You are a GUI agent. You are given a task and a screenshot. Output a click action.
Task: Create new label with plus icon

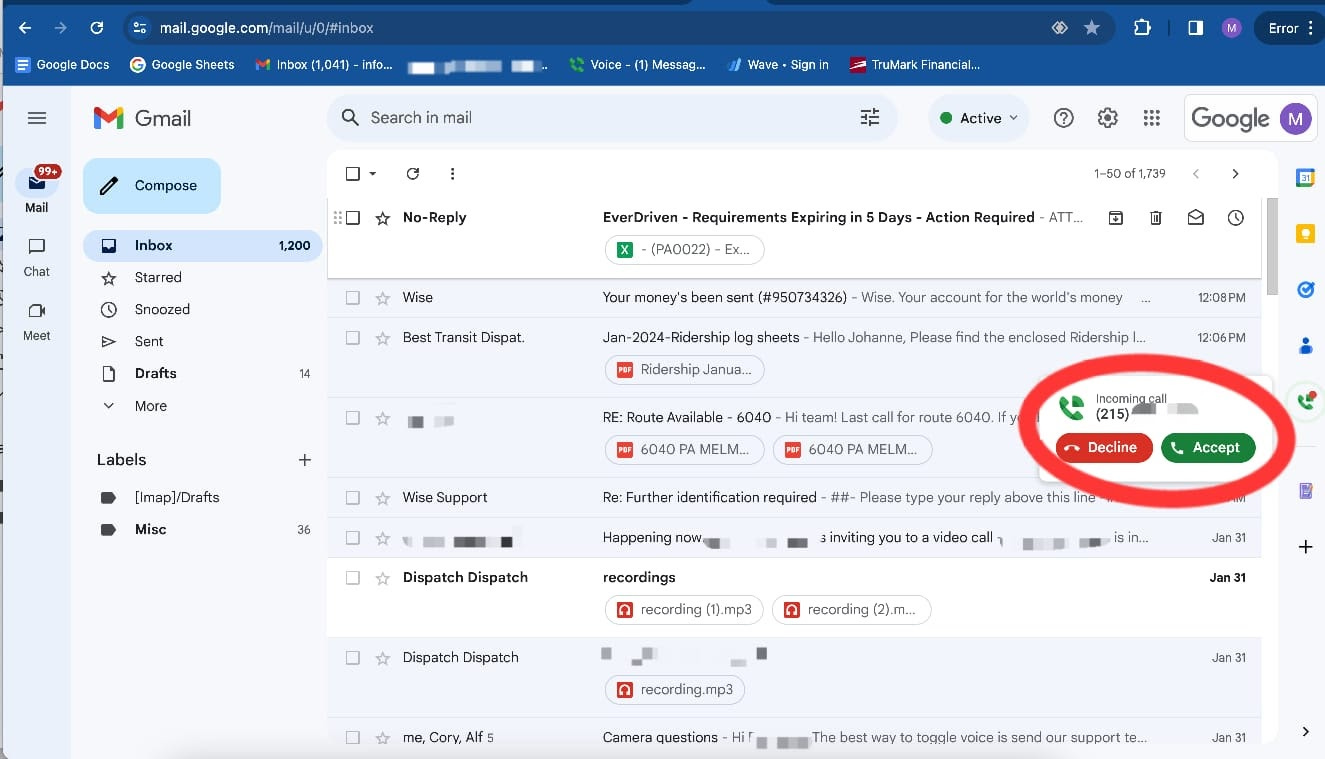coord(305,460)
